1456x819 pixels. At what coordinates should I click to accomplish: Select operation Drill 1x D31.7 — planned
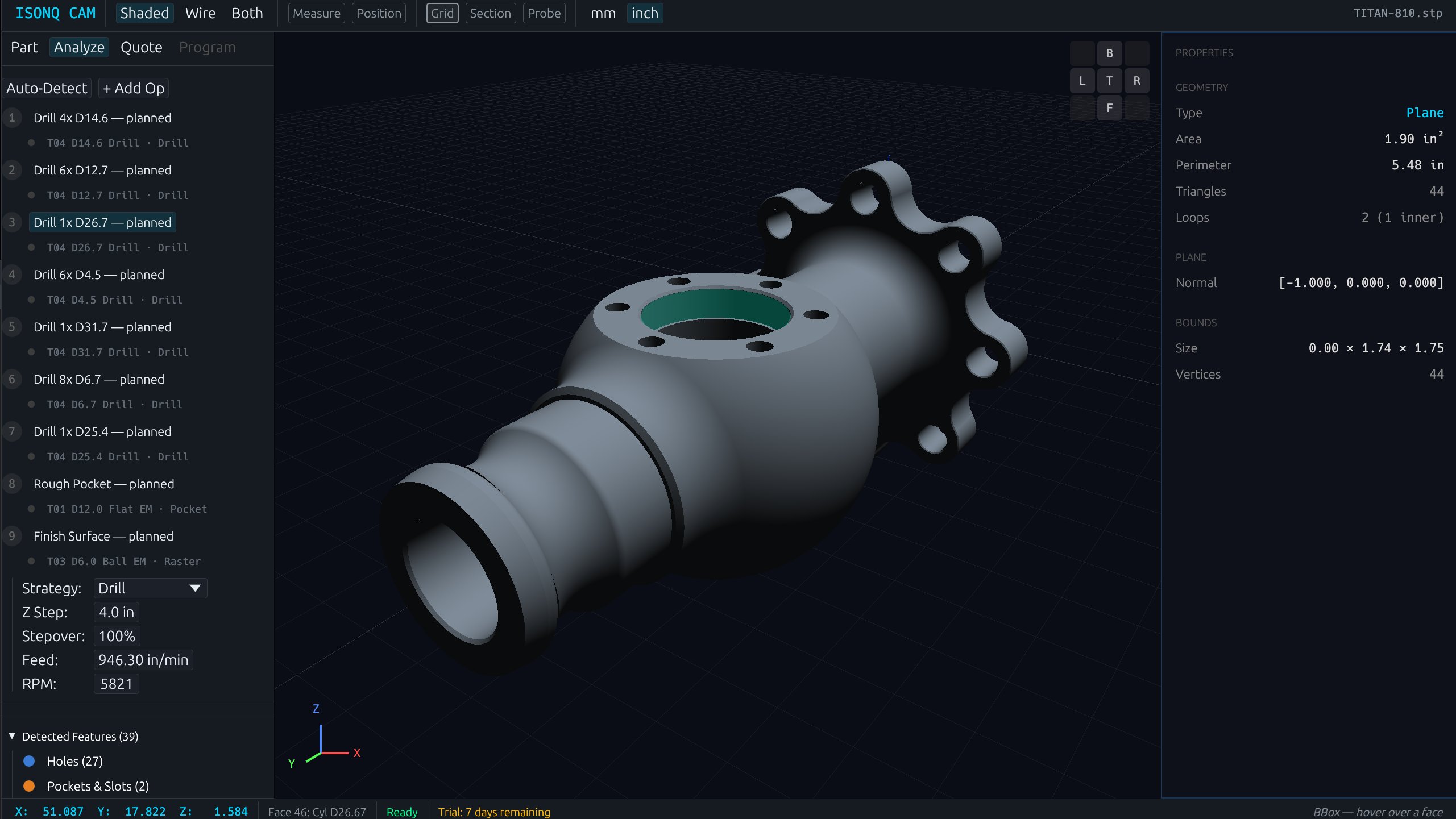coord(102,327)
